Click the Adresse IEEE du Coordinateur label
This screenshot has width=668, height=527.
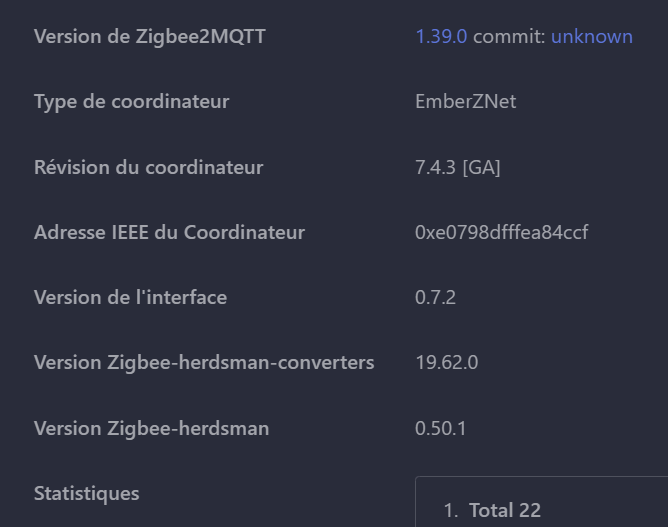point(169,232)
